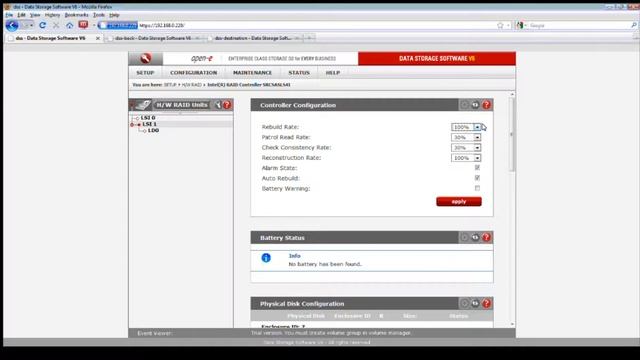
Task: Click the search magnifier icon in search box
Action: 633,25
